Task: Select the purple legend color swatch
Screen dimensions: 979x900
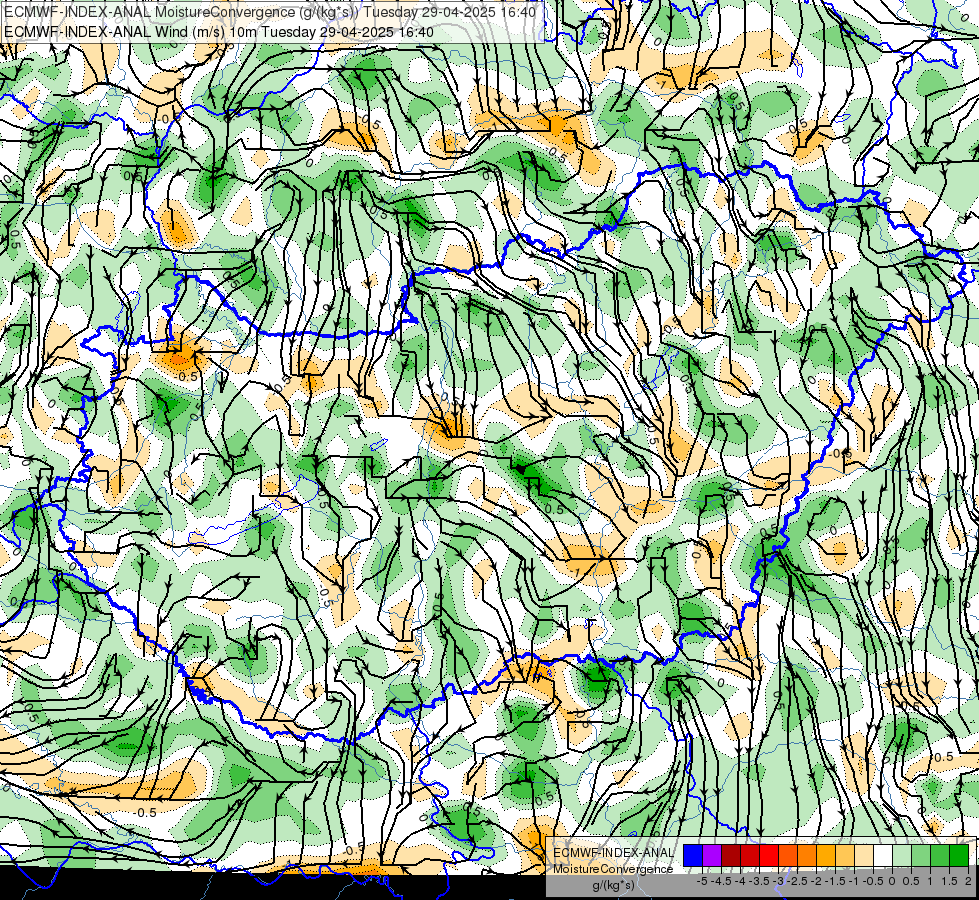Action: click(x=712, y=855)
